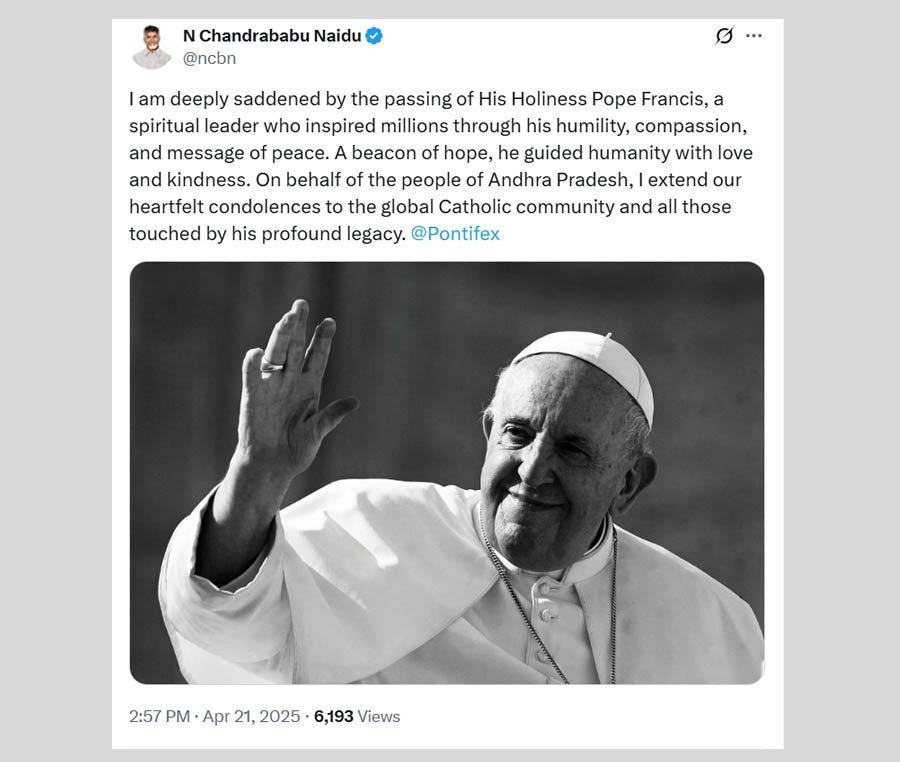Click the ring on the Pope's finger
The width and height of the screenshot is (900, 762).
tap(272, 365)
